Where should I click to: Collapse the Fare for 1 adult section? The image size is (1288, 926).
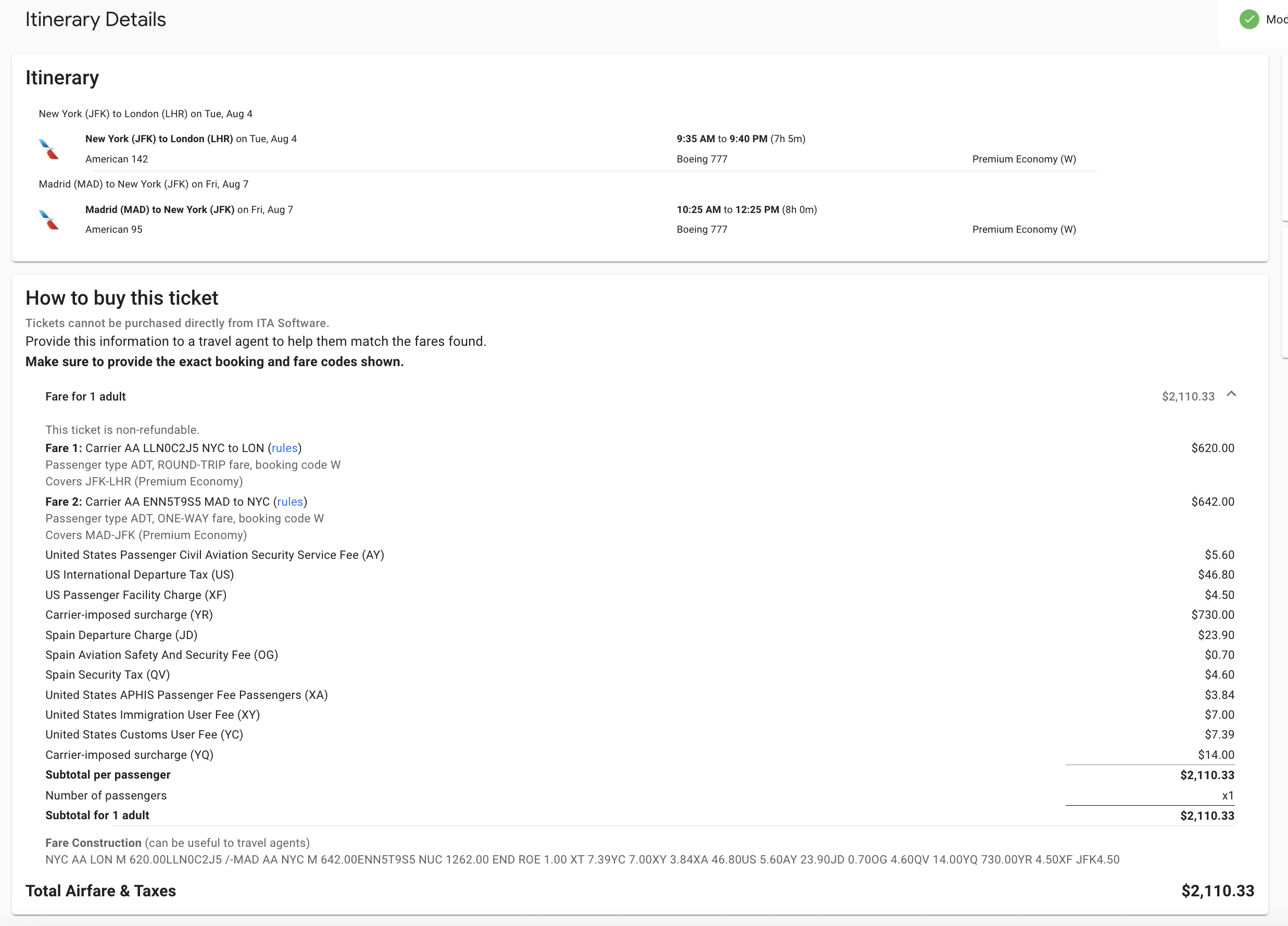tap(1231, 394)
